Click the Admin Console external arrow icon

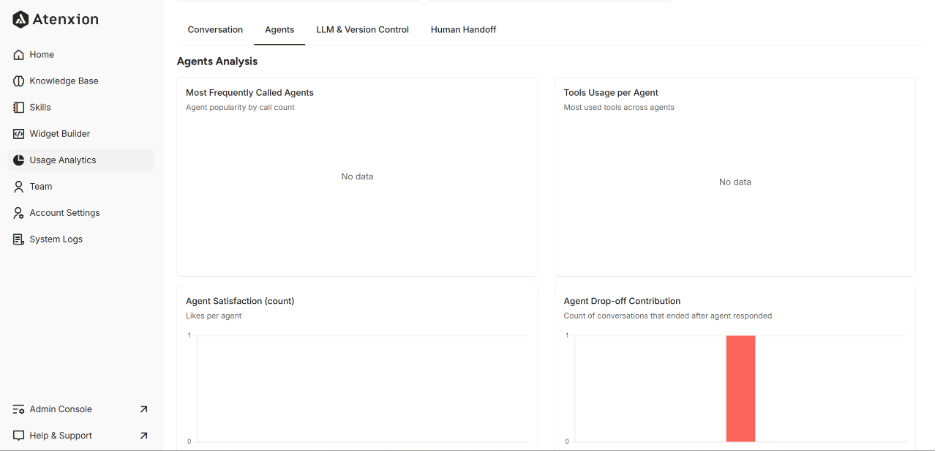pos(143,409)
